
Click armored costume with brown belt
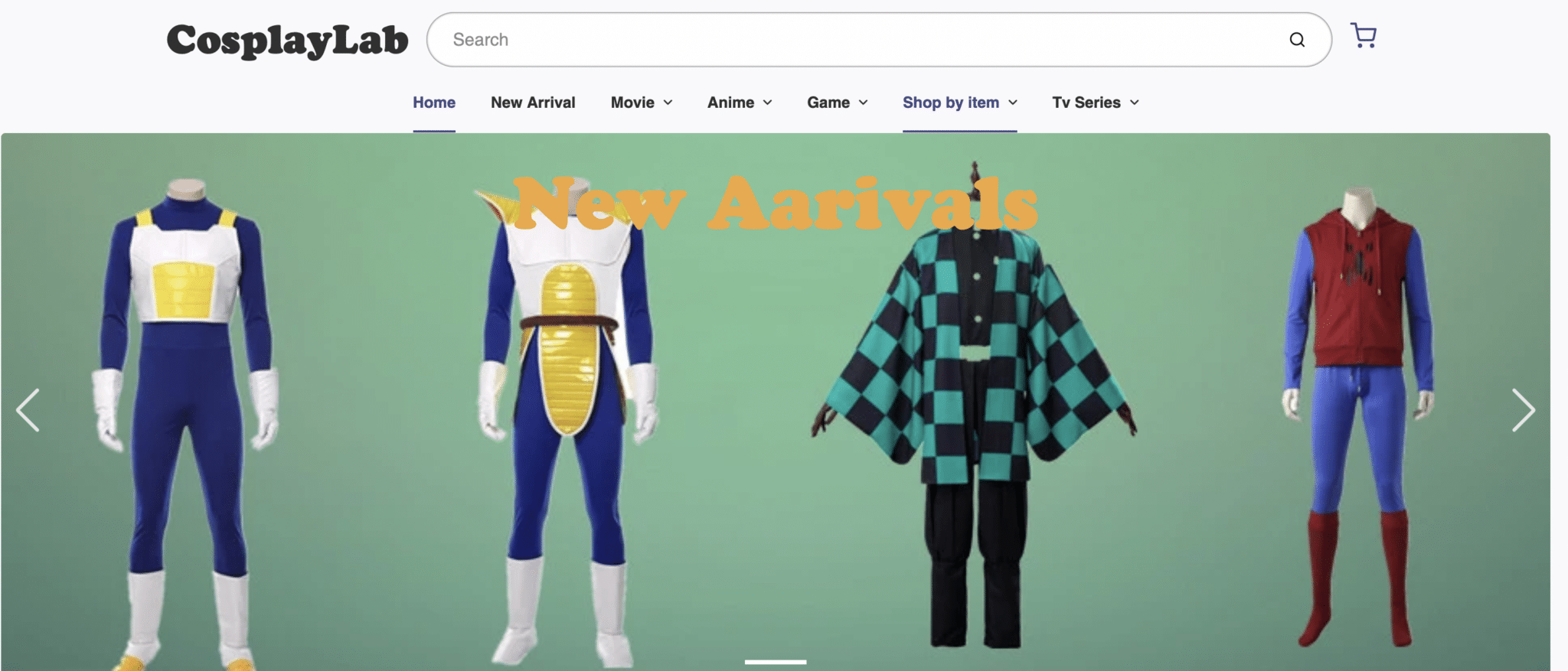pos(568,421)
